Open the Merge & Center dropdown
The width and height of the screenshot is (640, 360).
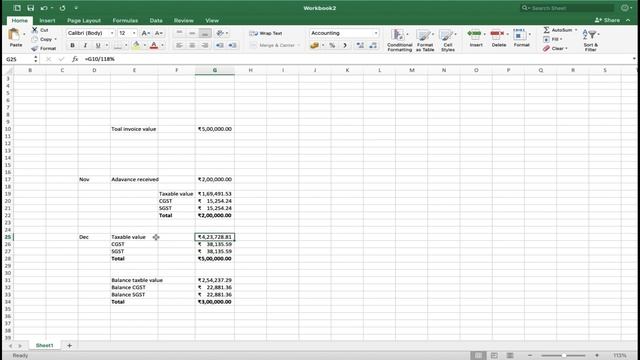(299, 45)
